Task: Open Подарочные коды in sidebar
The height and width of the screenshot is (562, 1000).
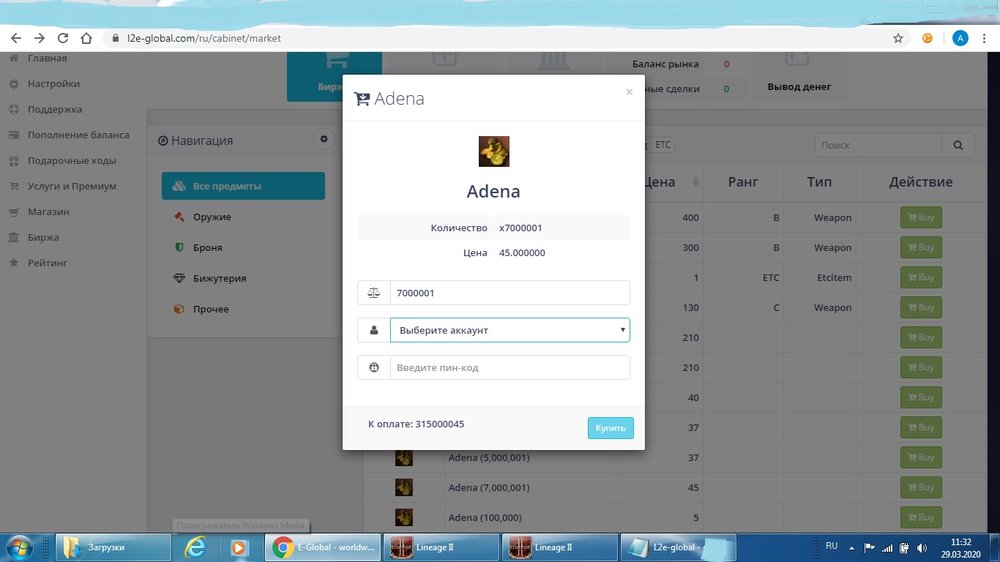Action: (71, 161)
